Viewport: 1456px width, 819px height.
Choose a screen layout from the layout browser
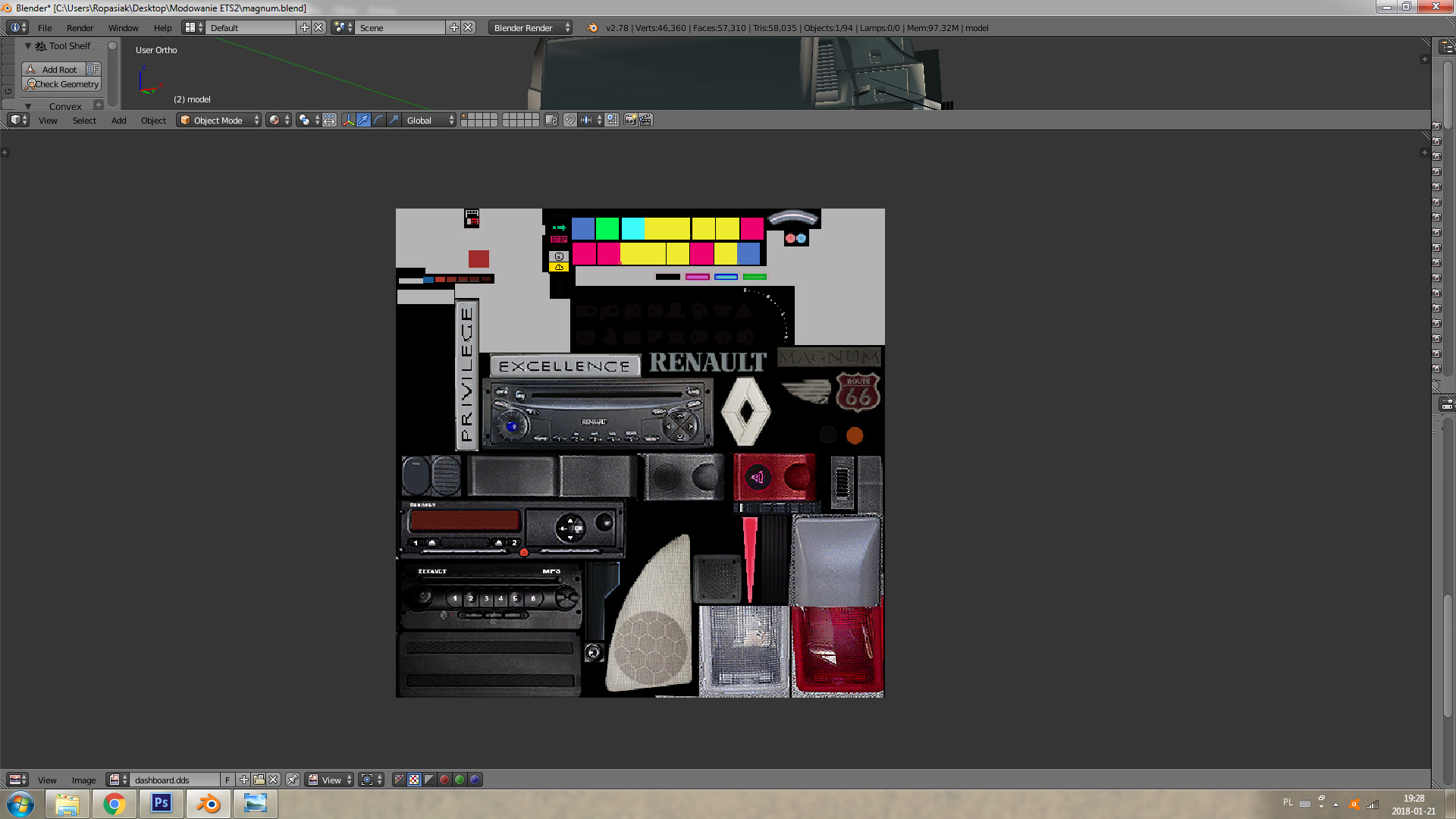click(193, 28)
